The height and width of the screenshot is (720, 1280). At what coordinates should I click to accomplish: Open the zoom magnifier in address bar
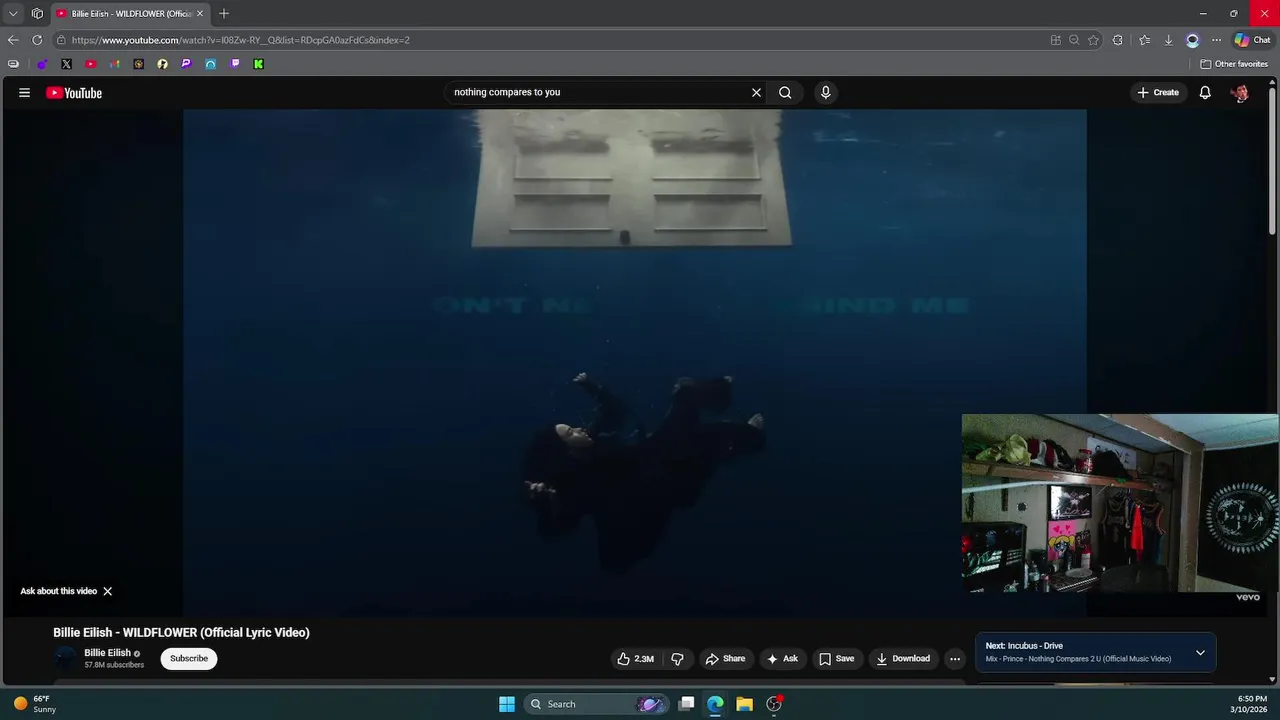1074,40
